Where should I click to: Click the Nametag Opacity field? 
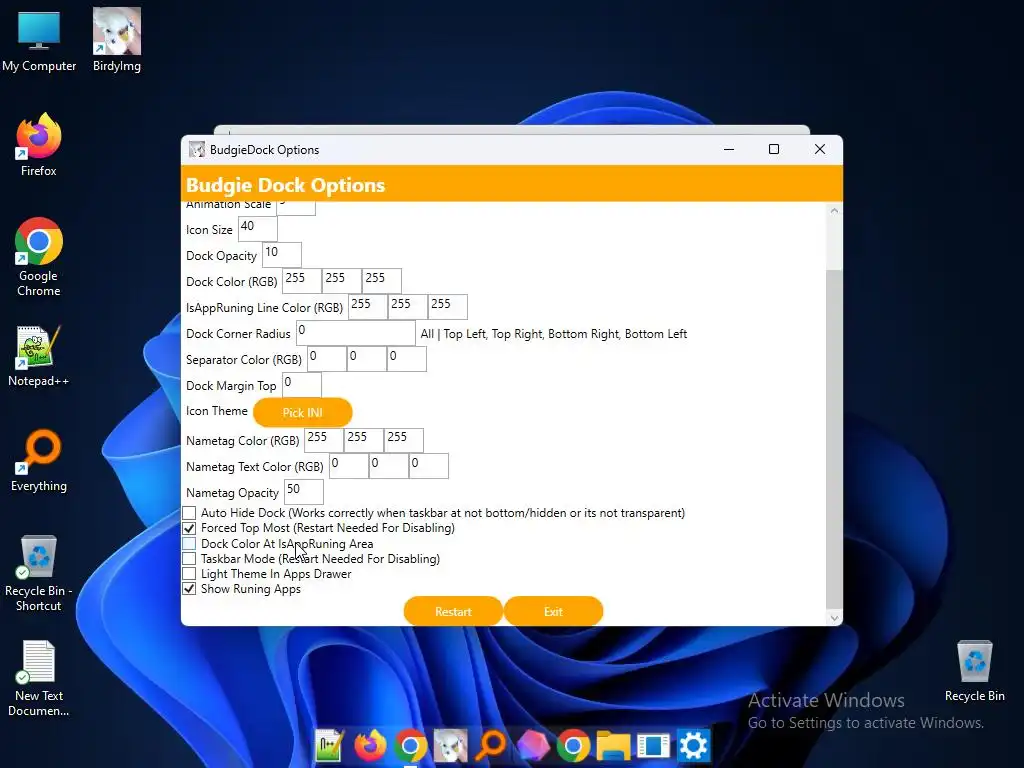coord(304,492)
